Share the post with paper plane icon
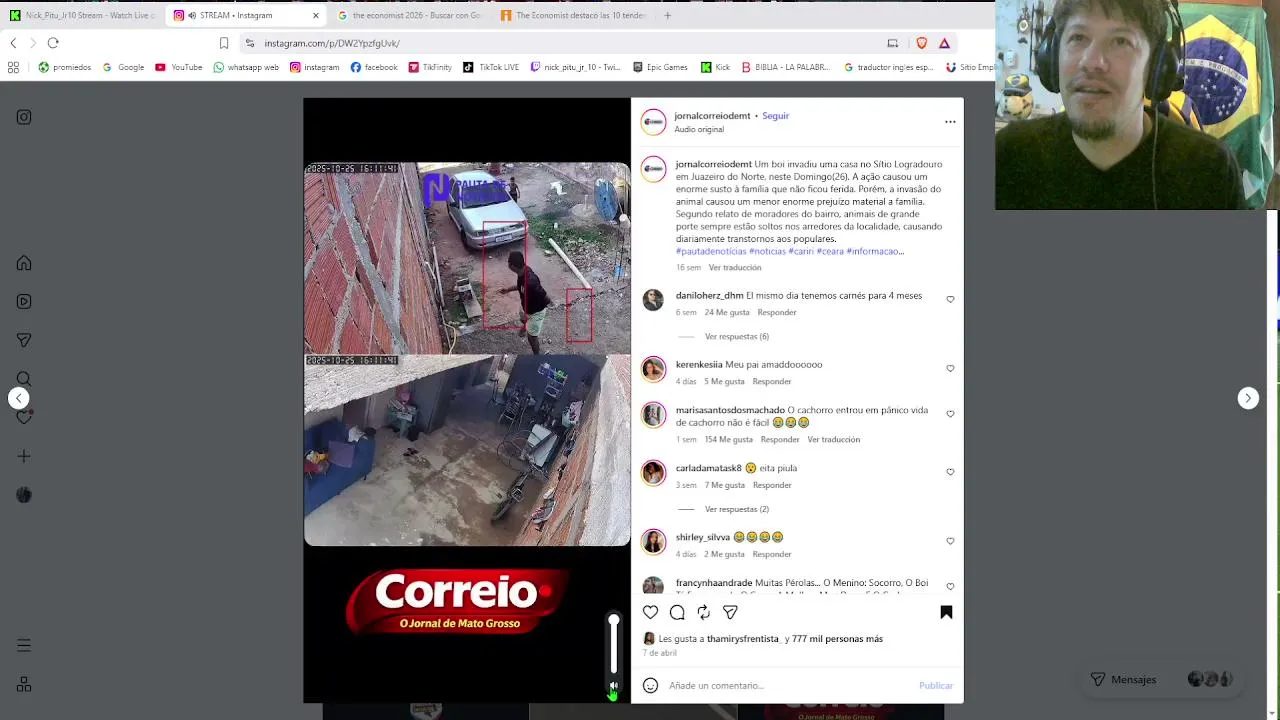Viewport: 1280px width, 720px height. (730, 612)
